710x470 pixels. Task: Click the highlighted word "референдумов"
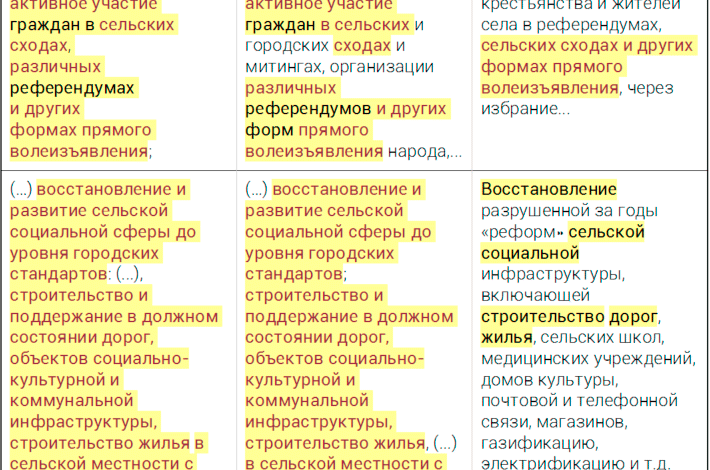click(308, 109)
